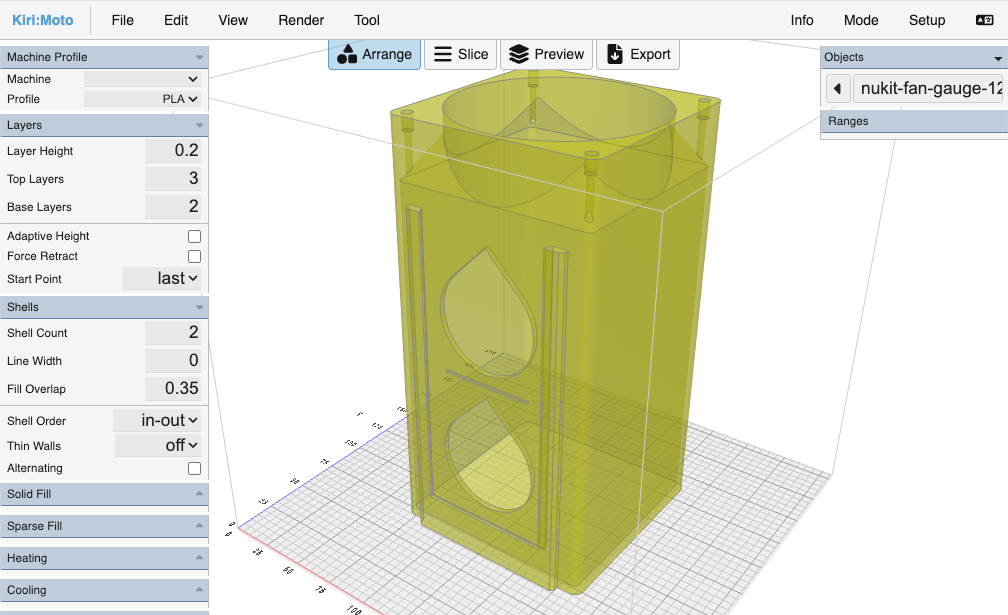Click the Ranges panel header
The width and height of the screenshot is (1008, 615).
(x=914, y=121)
